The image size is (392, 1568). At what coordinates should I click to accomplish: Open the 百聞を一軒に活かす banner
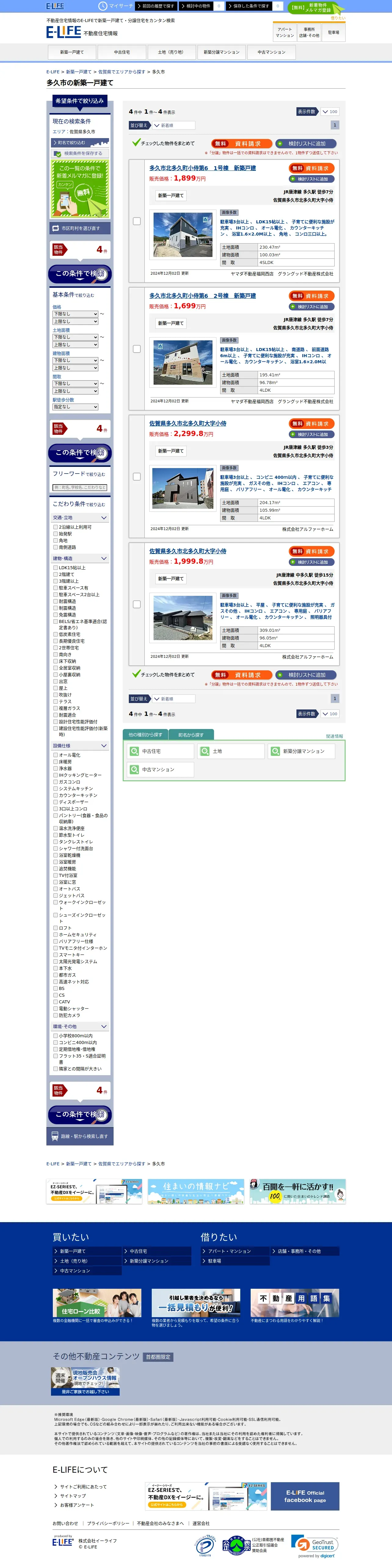pos(297,1191)
